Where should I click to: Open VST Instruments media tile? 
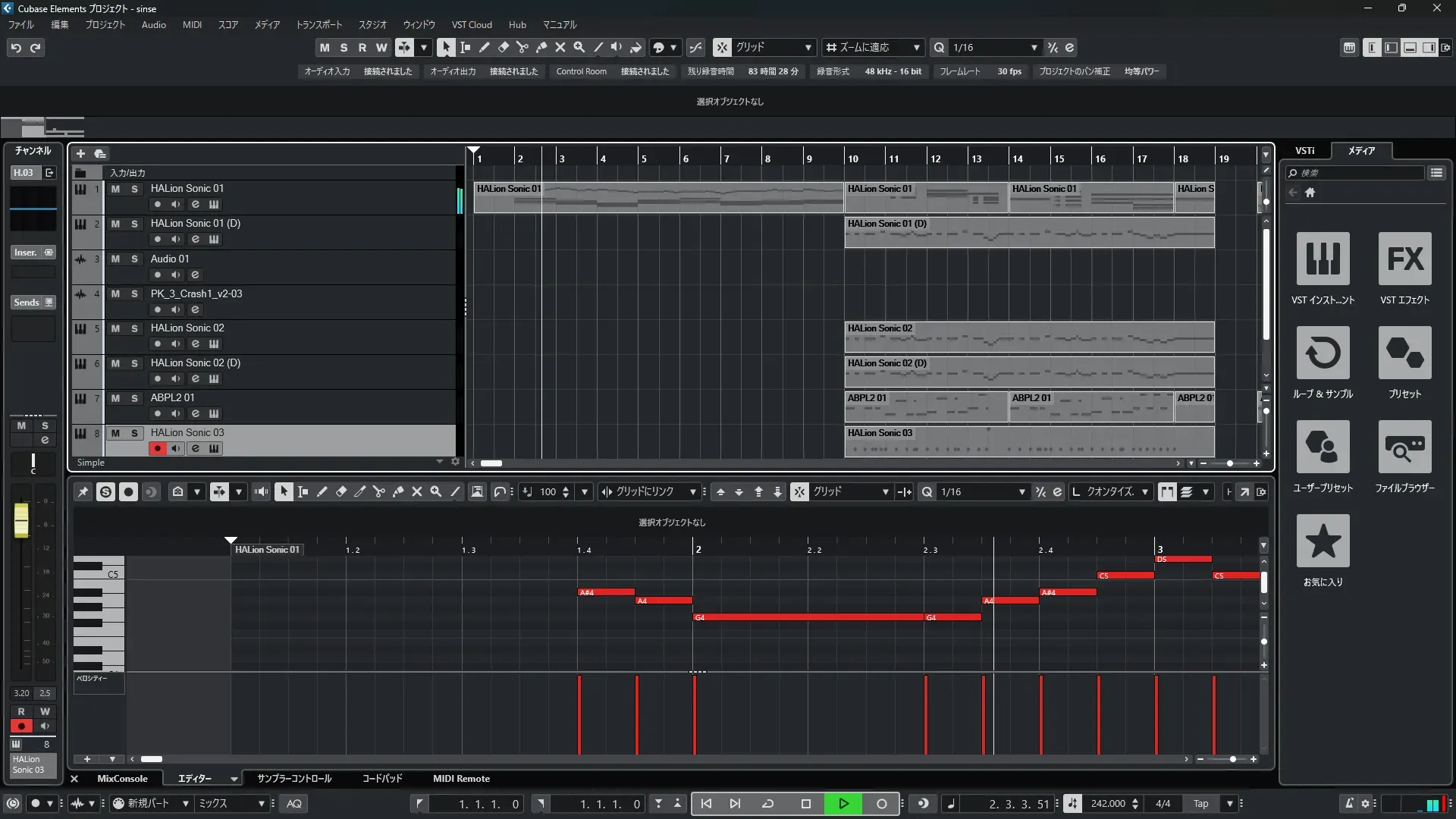pyautogui.click(x=1323, y=259)
